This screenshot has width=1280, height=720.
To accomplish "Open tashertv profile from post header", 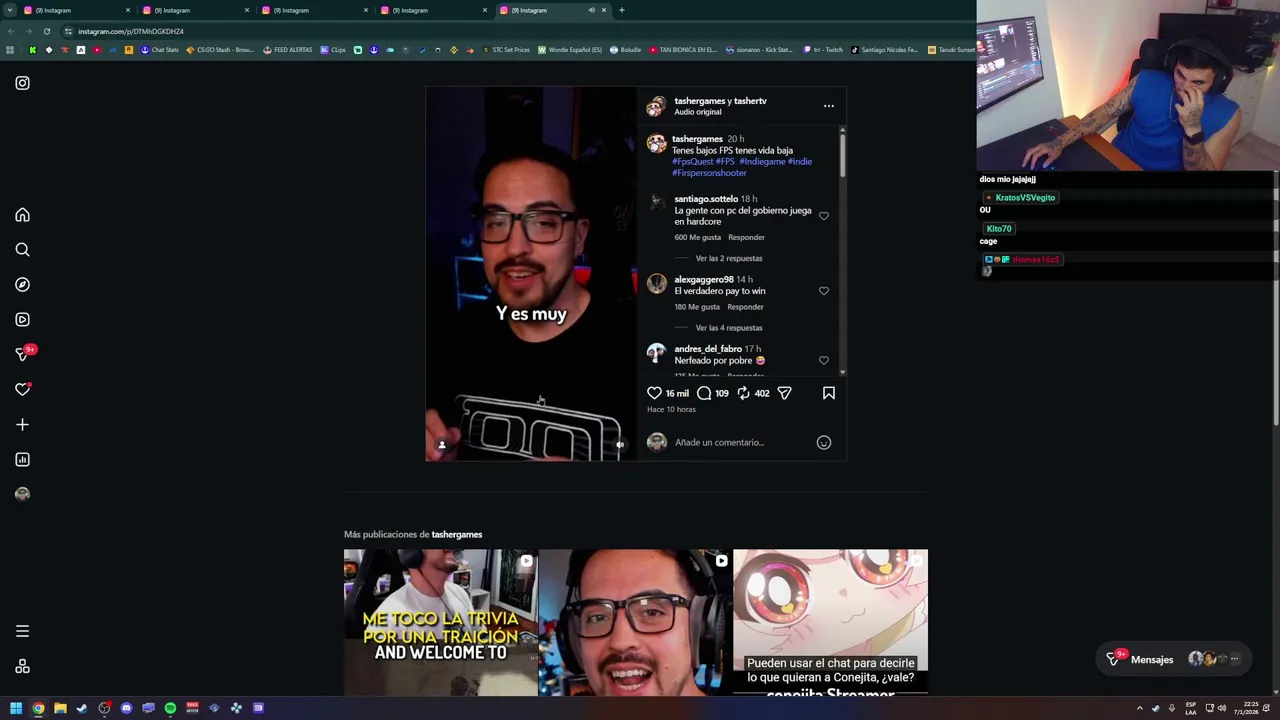I will (750, 101).
